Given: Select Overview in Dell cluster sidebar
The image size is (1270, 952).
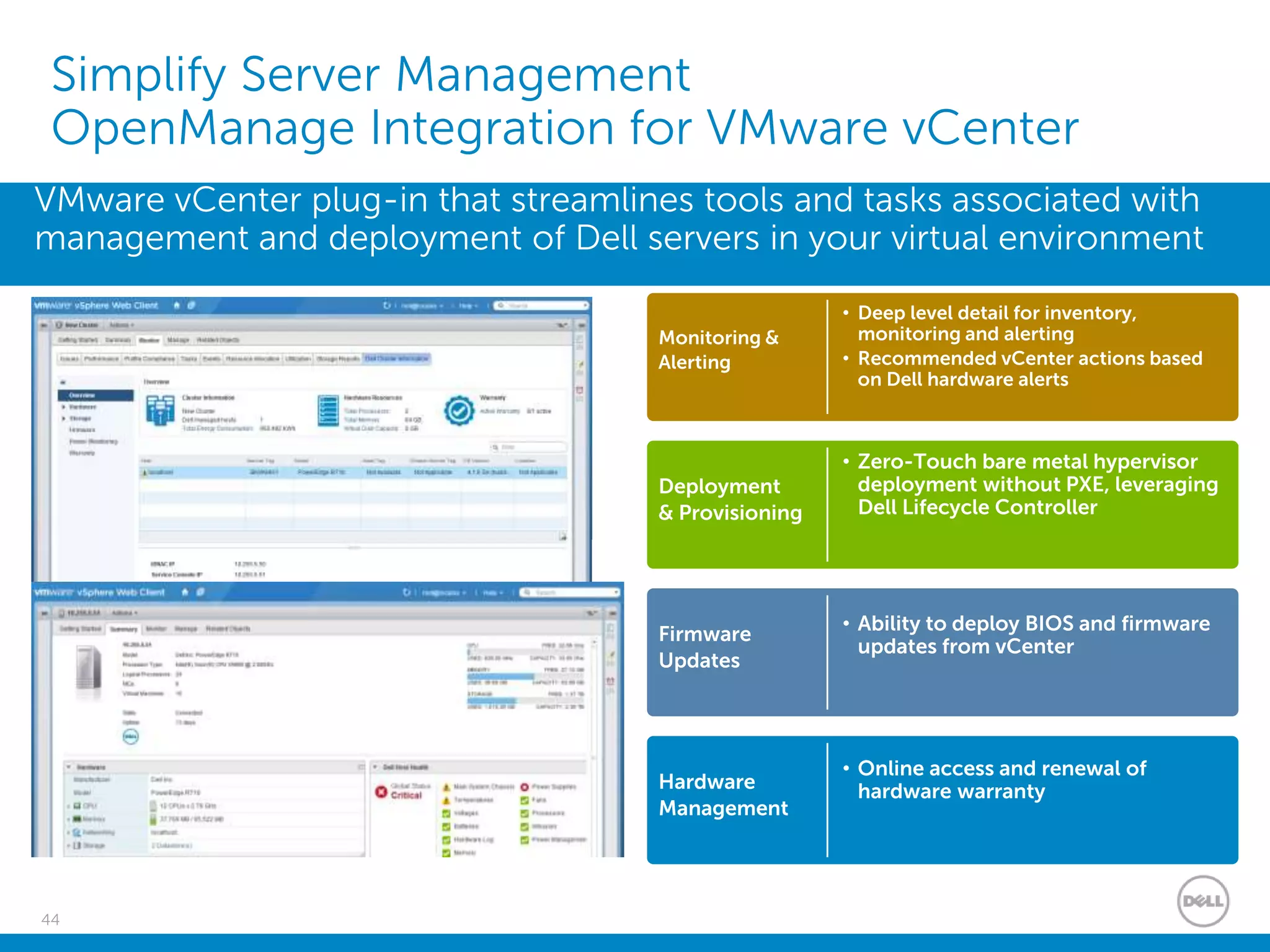Looking at the screenshot, I should 96,395.
